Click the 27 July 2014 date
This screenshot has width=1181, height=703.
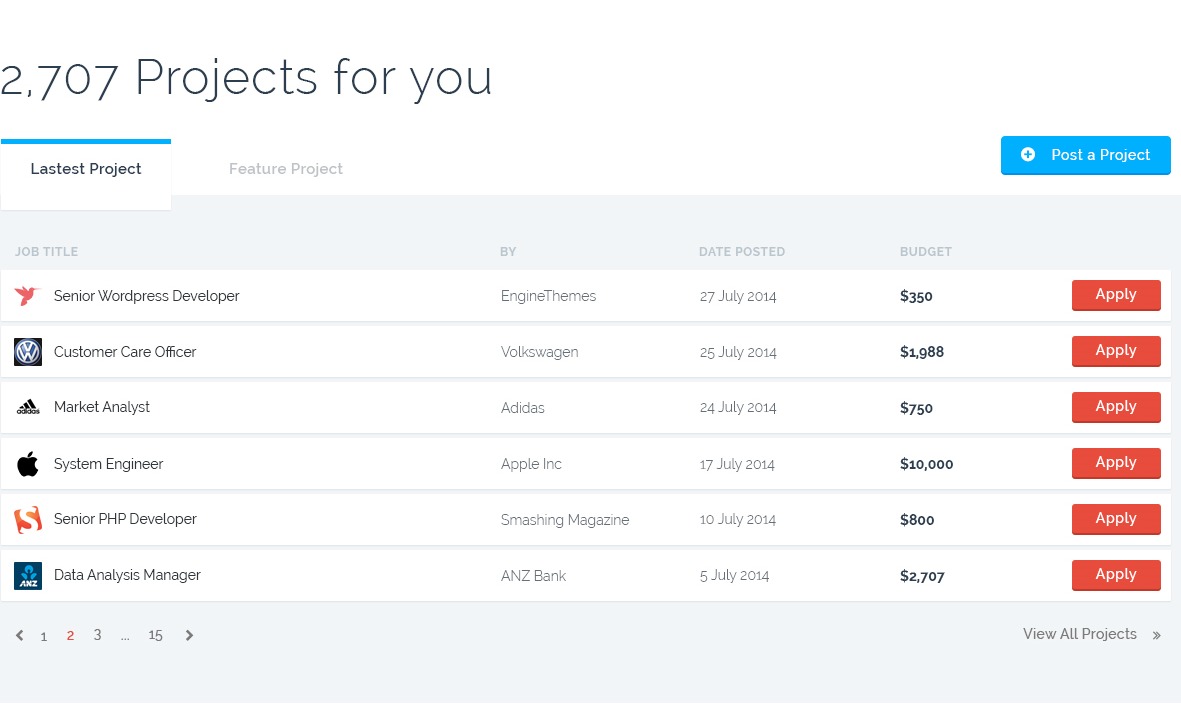point(737,296)
